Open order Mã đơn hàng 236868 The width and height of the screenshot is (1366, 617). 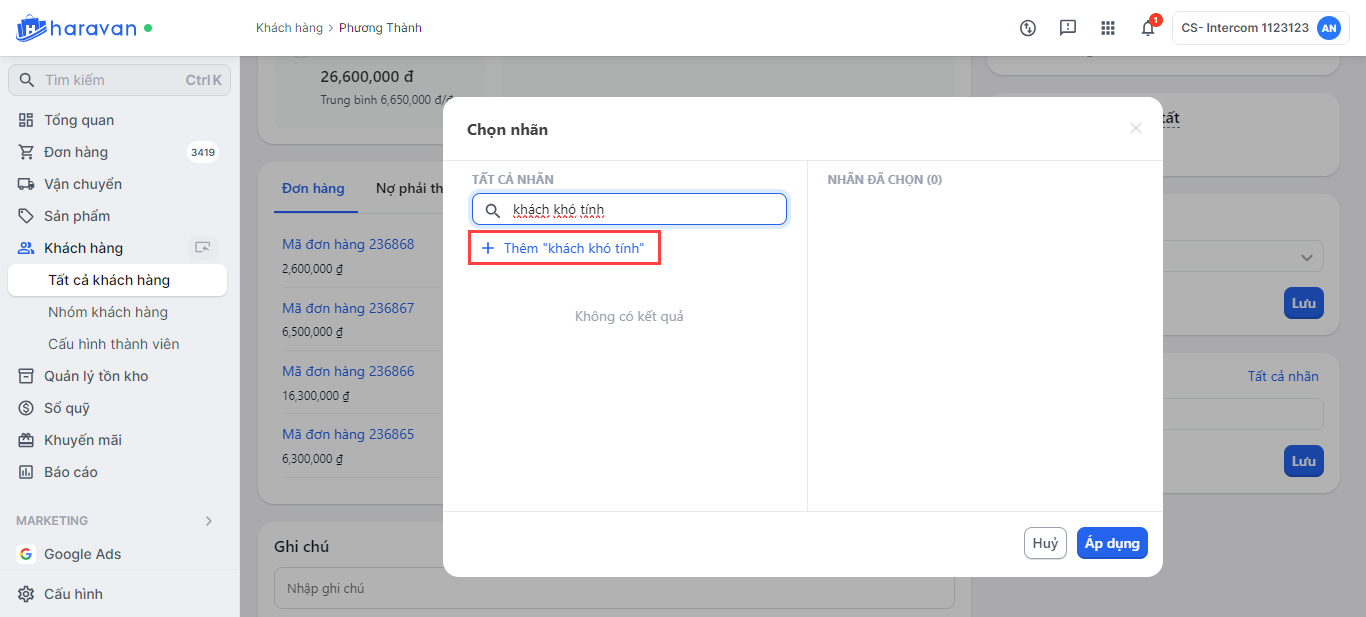348,244
